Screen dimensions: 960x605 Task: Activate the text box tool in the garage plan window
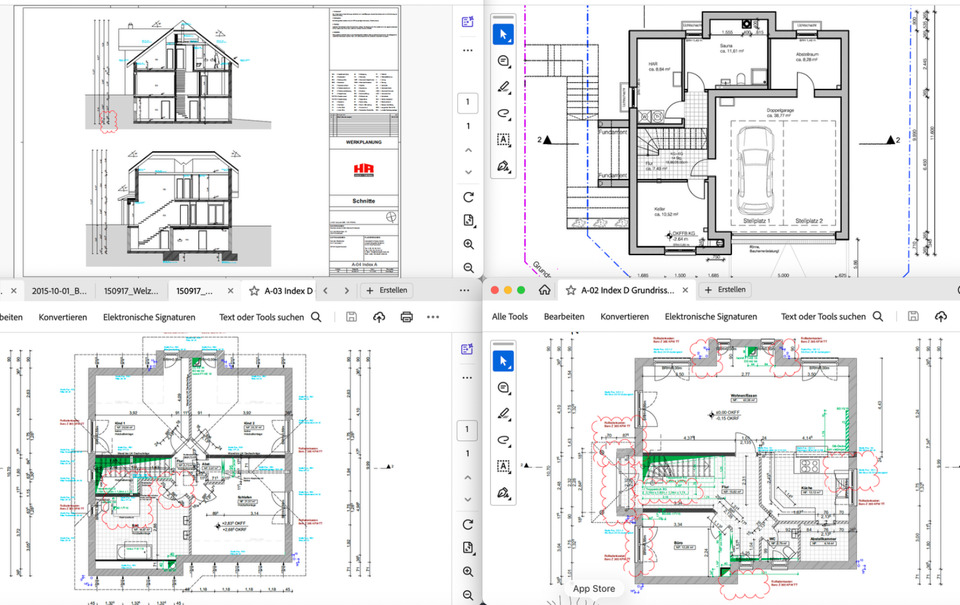click(x=504, y=139)
